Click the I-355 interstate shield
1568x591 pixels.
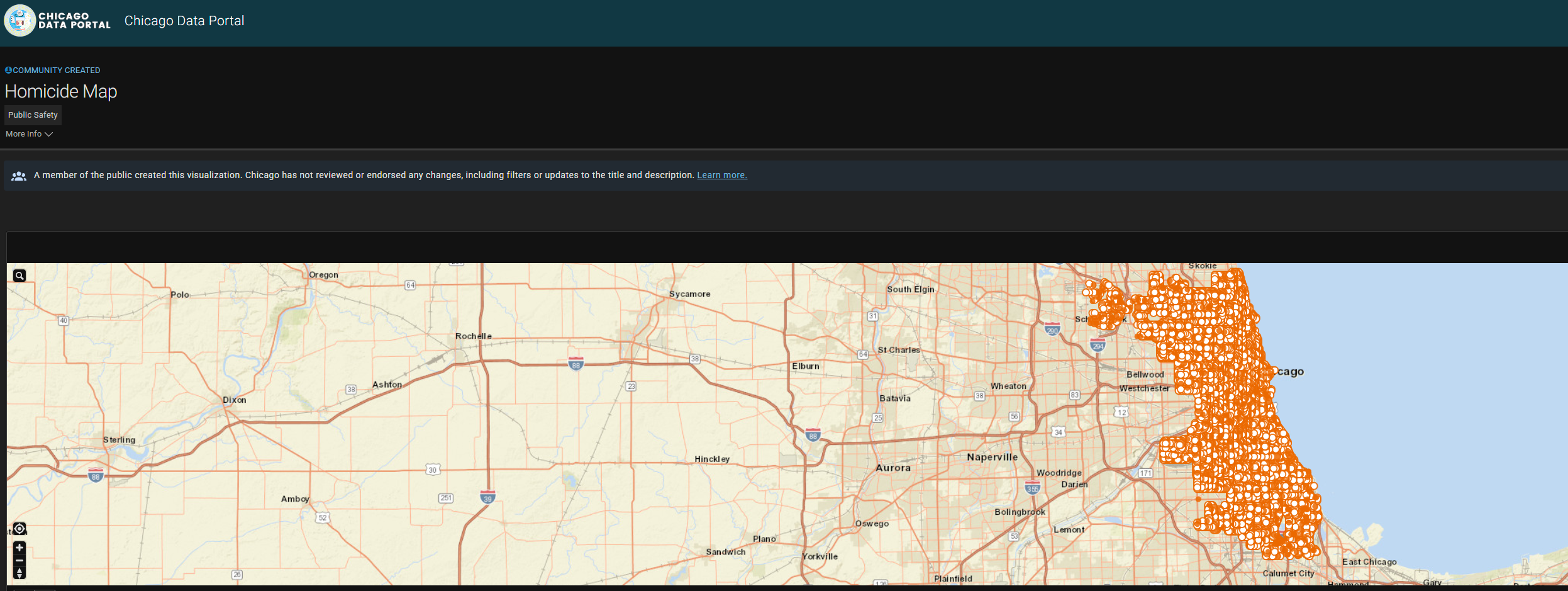[1032, 487]
